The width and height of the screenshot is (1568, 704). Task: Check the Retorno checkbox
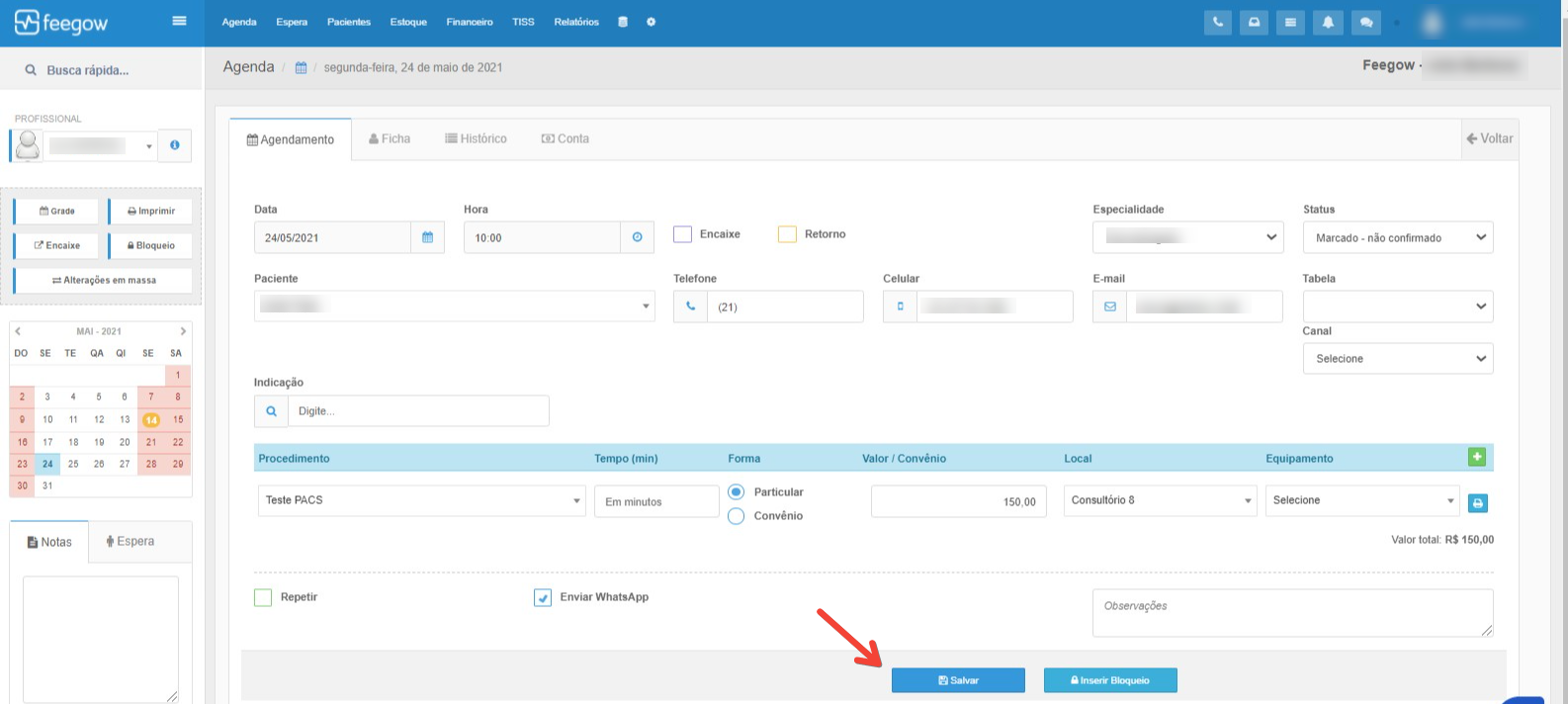point(787,234)
